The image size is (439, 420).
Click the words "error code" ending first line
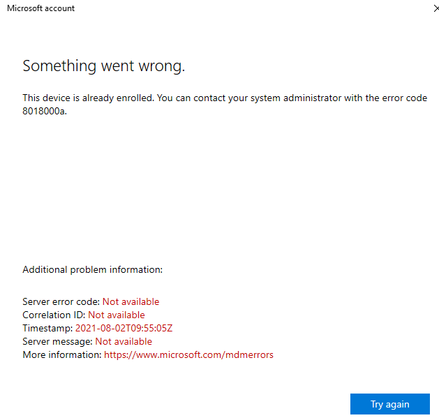405,98
